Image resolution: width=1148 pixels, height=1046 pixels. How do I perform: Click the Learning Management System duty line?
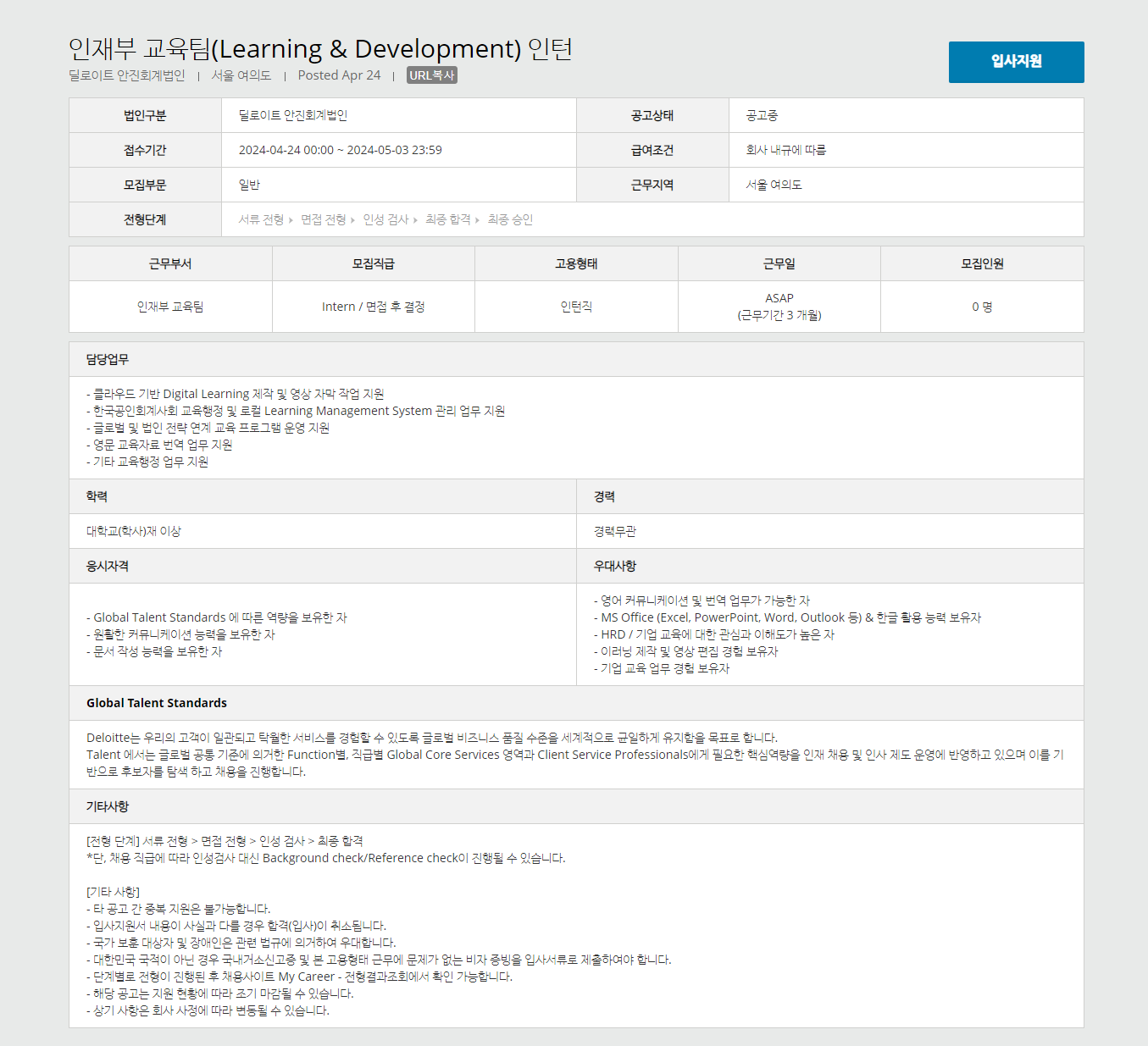(296, 411)
